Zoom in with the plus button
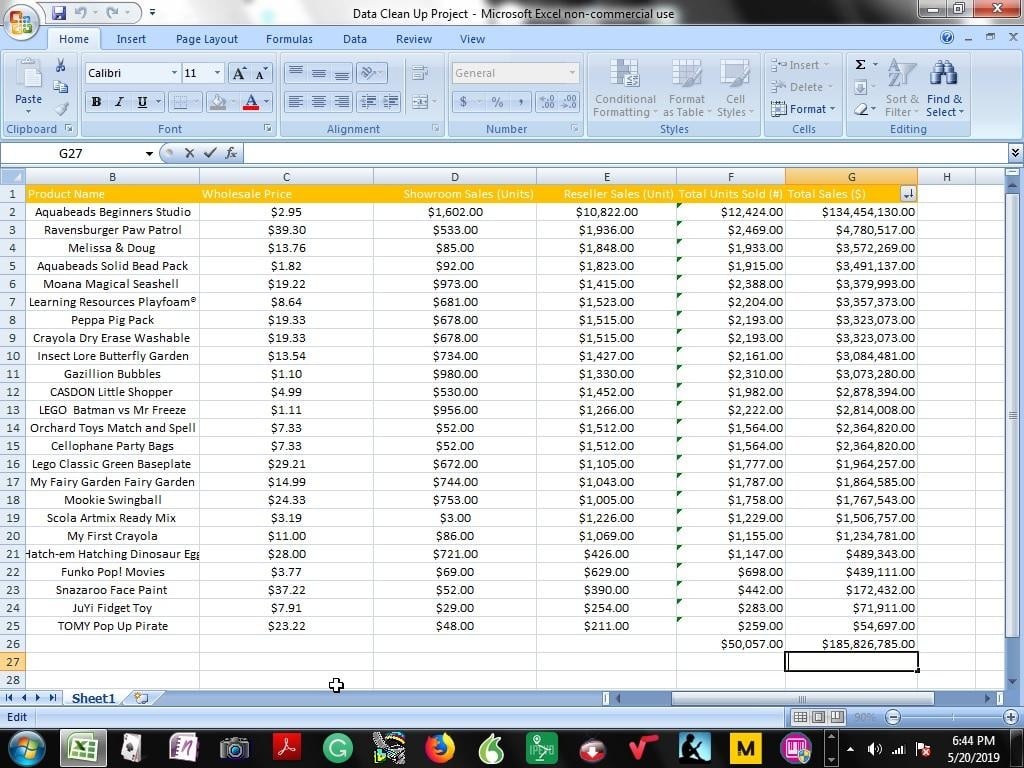This screenshot has height=768, width=1024. click(1011, 717)
